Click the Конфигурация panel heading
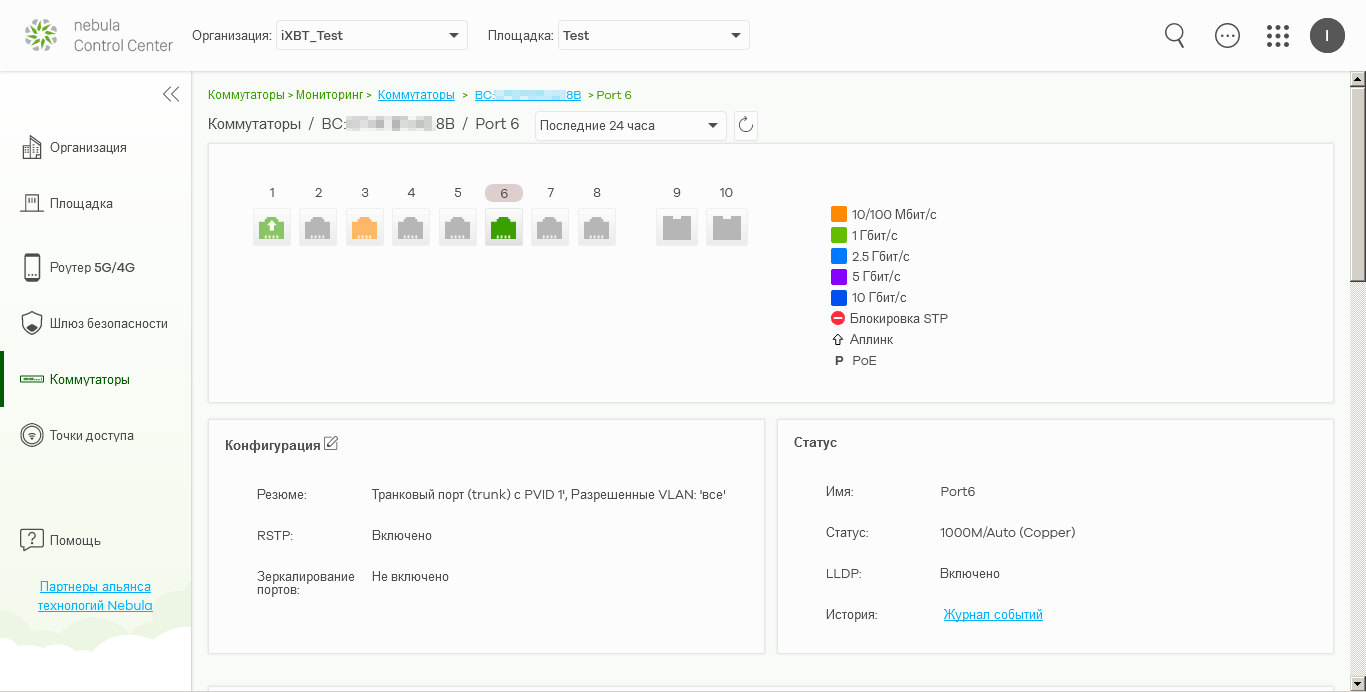The width and height of the screenshot is (1366, 692). (273, 445)
